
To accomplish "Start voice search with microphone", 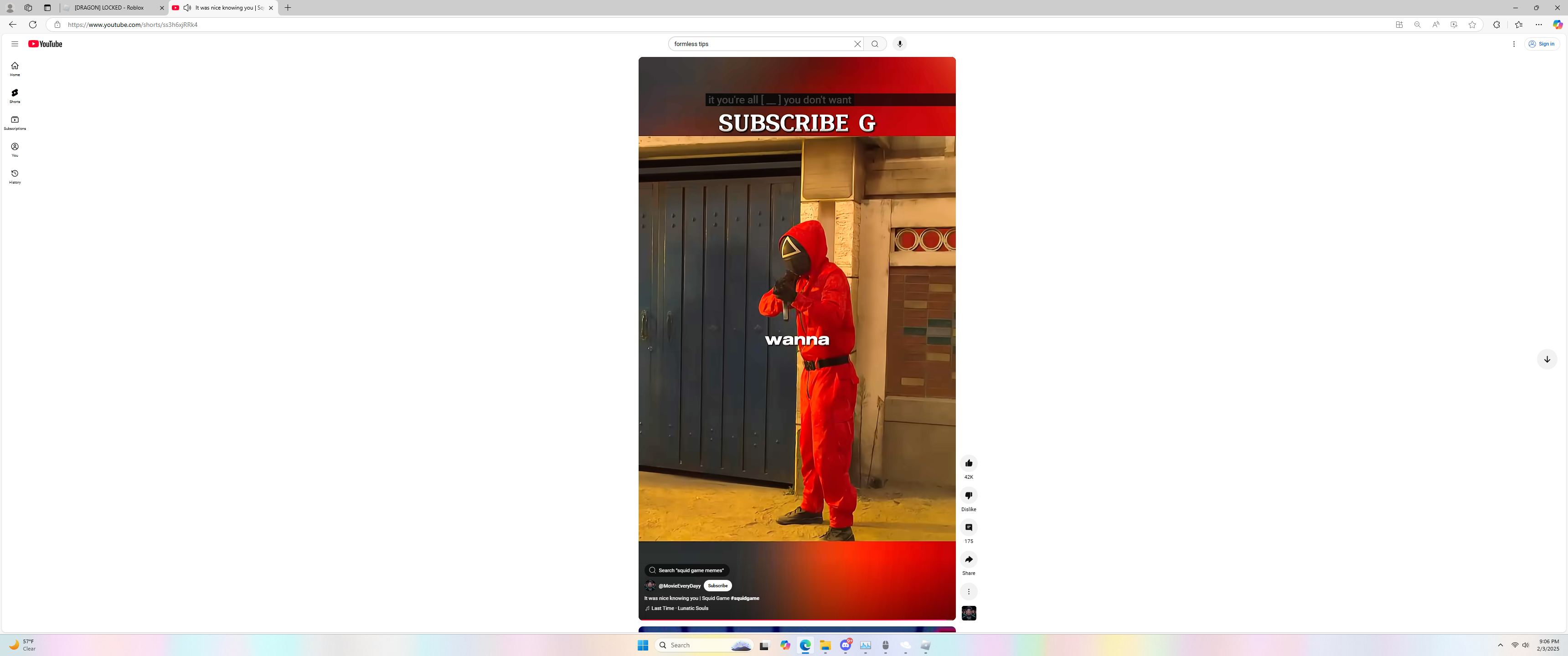I will tap(900, 44).
